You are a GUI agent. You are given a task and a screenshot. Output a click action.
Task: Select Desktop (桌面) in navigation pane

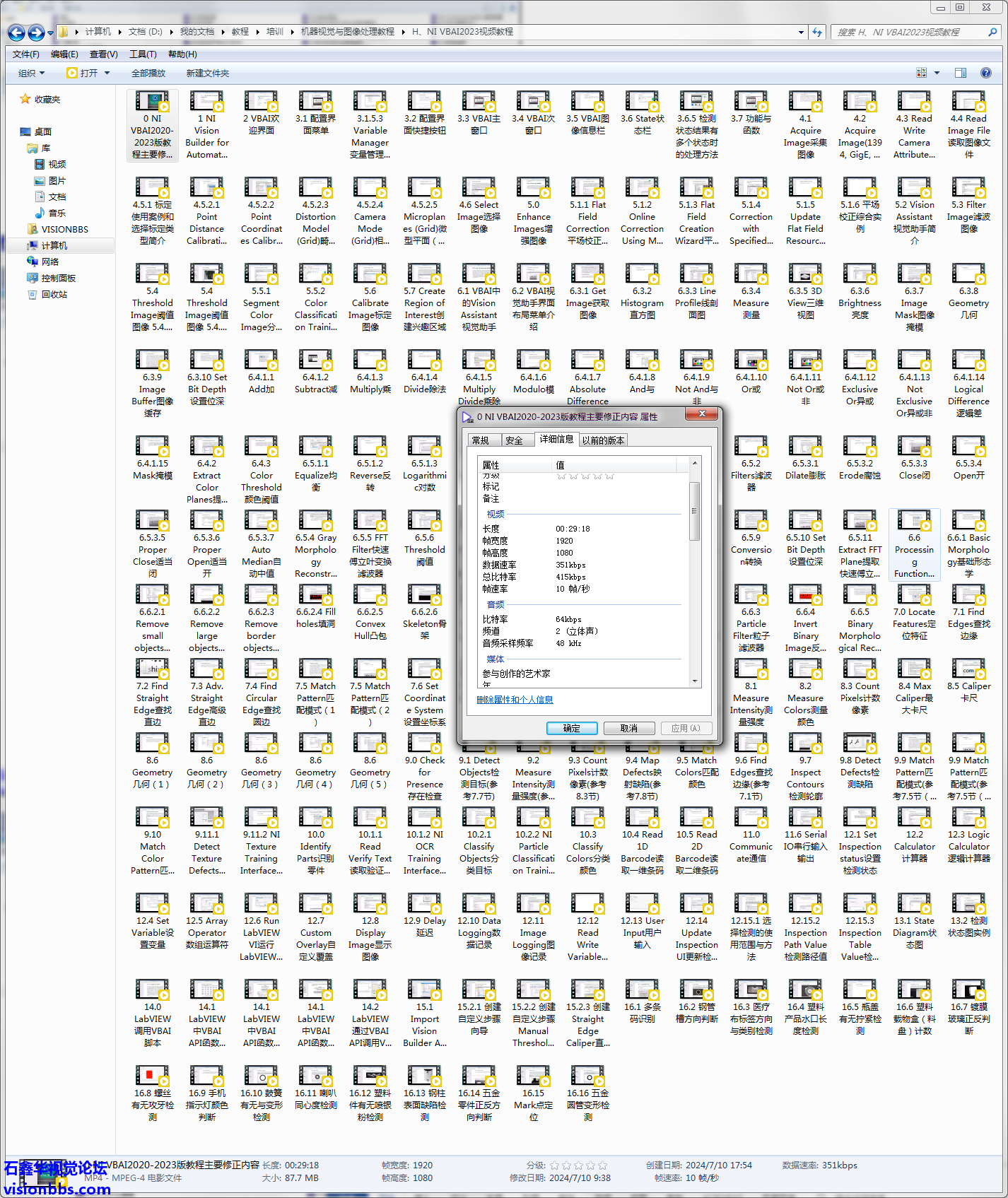[x=36, y=131]
